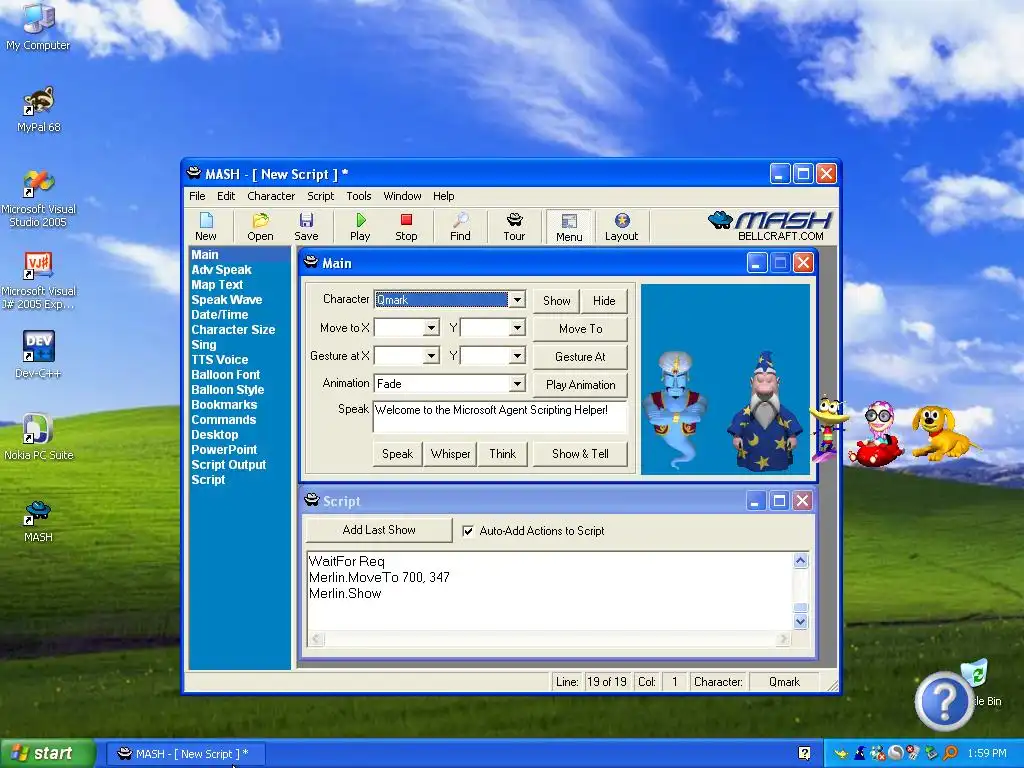Screen dimensions: 1024x768
Task: Click the Show button
Action: tap(556, 300)
